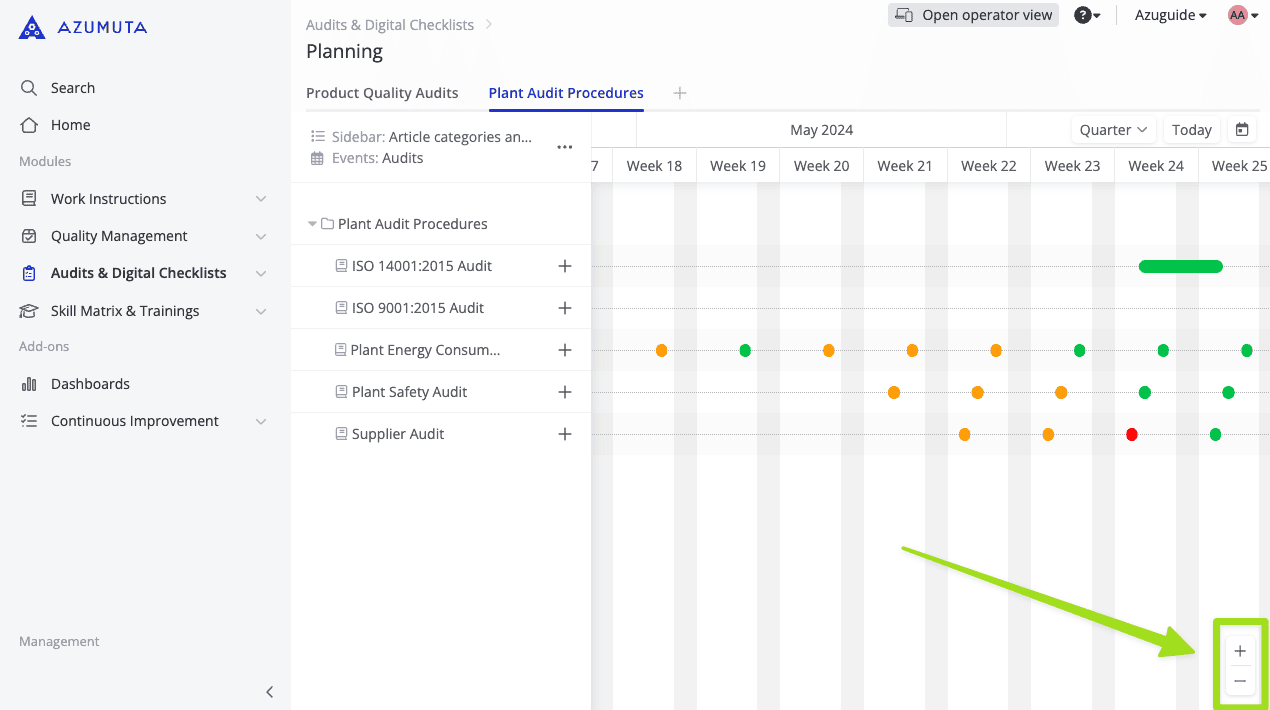Open the Quarter view dropdown

1113,130
